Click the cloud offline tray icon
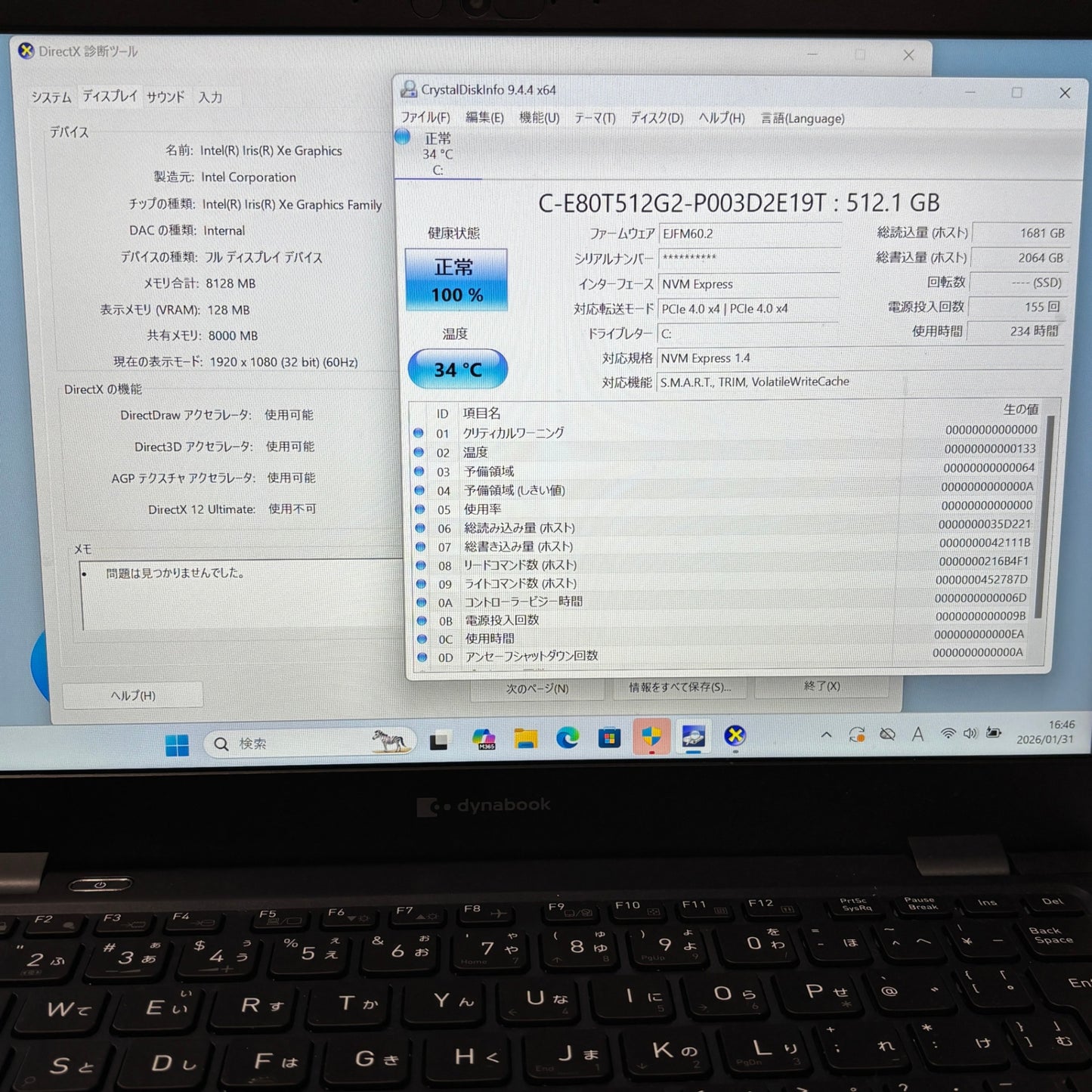The height and width of the screenshot is (1092, 1092). pos(888,734)
